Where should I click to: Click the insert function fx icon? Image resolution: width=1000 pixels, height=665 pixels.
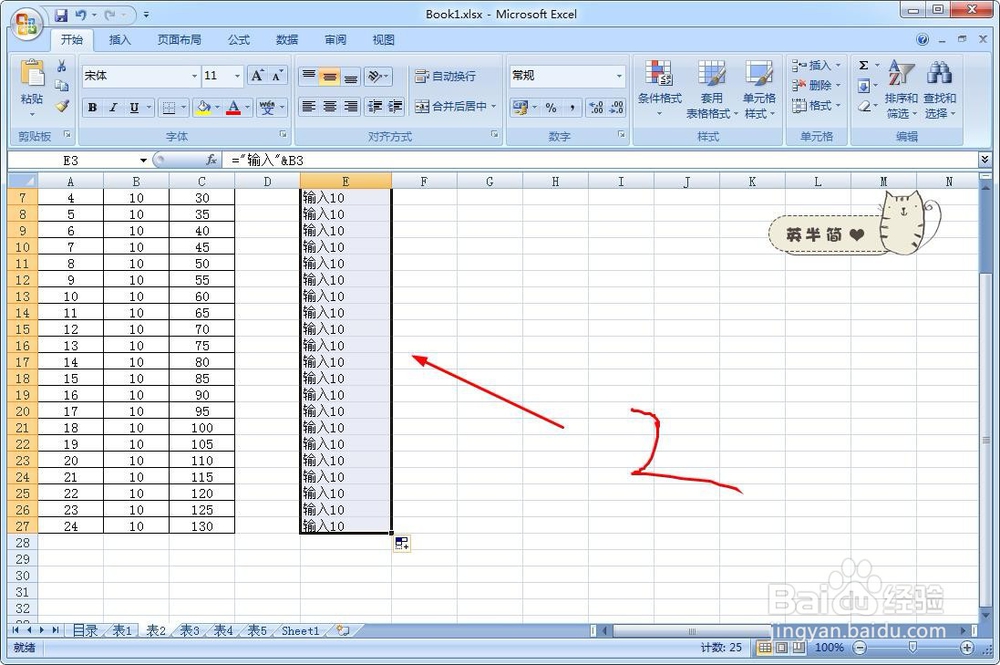[x=212, y=160]
